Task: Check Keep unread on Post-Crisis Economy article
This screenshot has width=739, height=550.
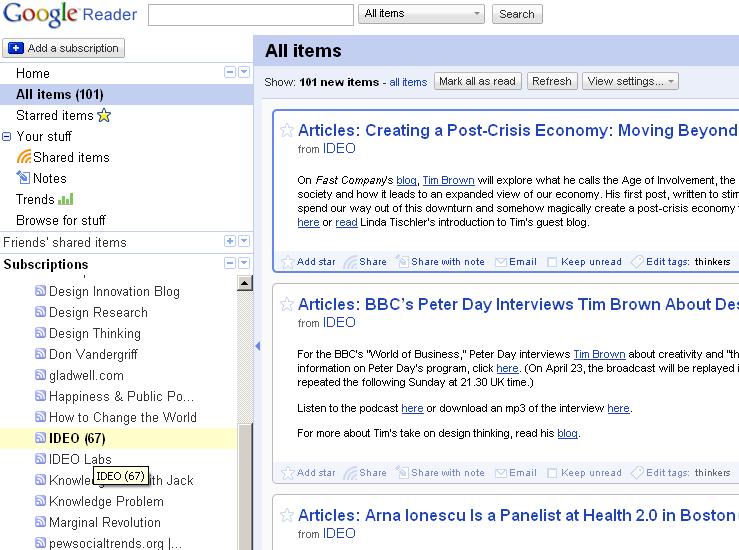Action: 552,262
